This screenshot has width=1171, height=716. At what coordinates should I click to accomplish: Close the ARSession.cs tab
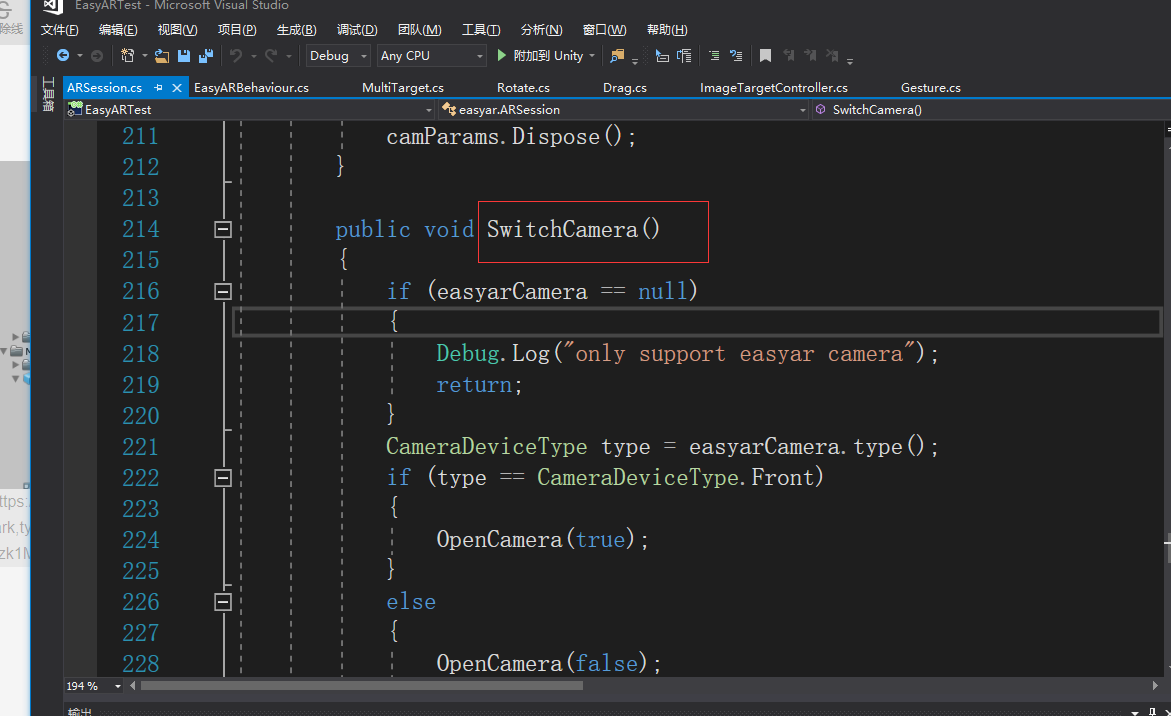tap(177, 87)
